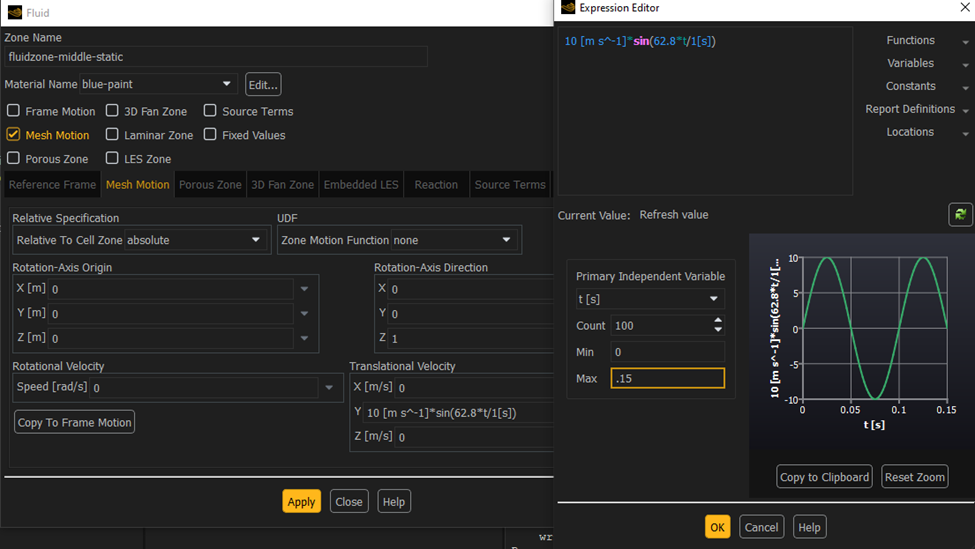Click Copy To Frame Motion button
The image size is (975, 549).
75,422
